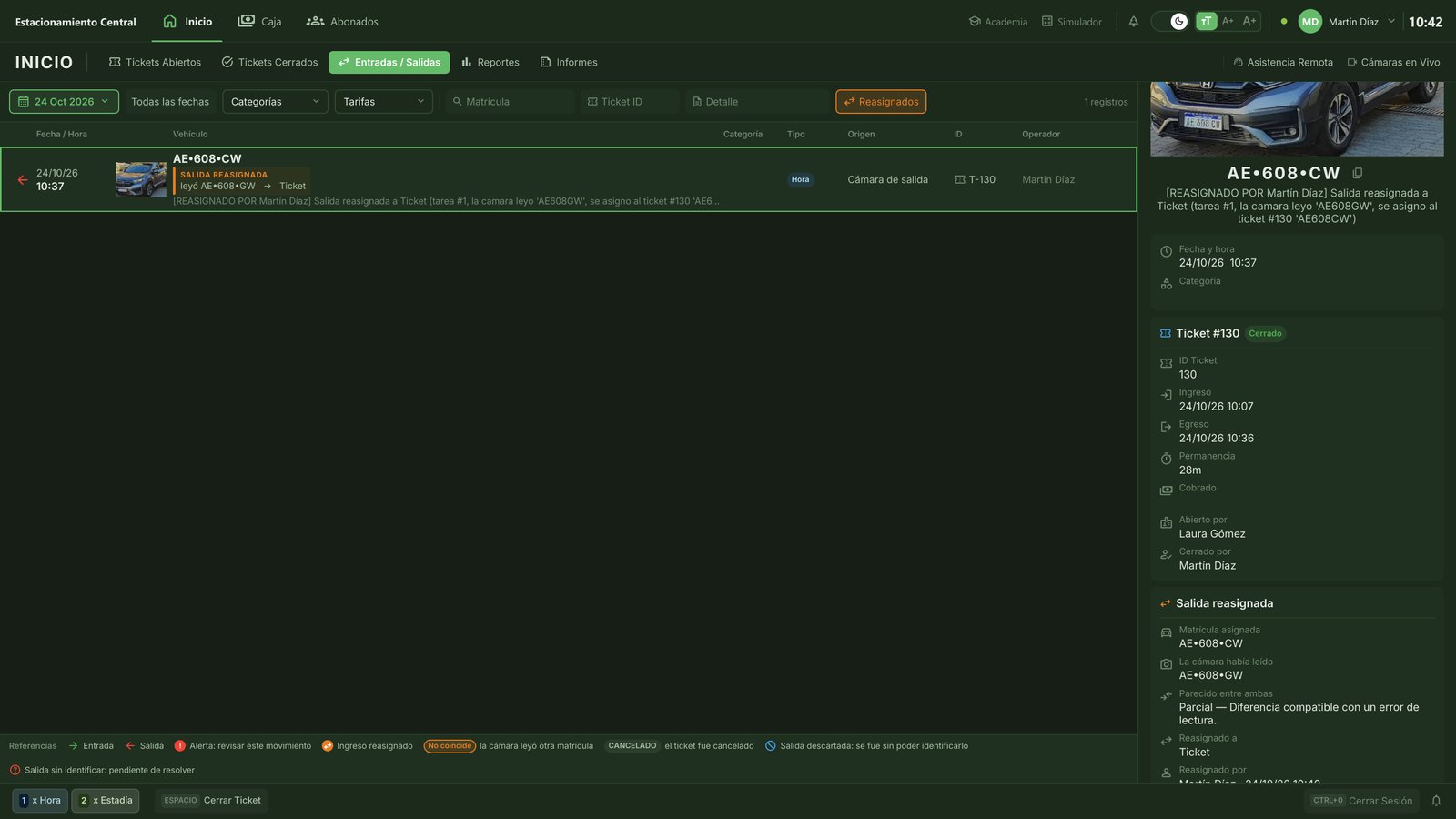Open the 24 Oct 2026 date picker
1456x819 pixels.
(64, 102)
